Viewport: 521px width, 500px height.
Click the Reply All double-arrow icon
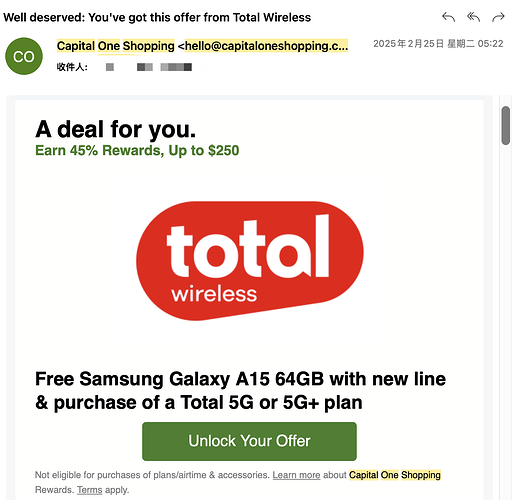point(473,17)
